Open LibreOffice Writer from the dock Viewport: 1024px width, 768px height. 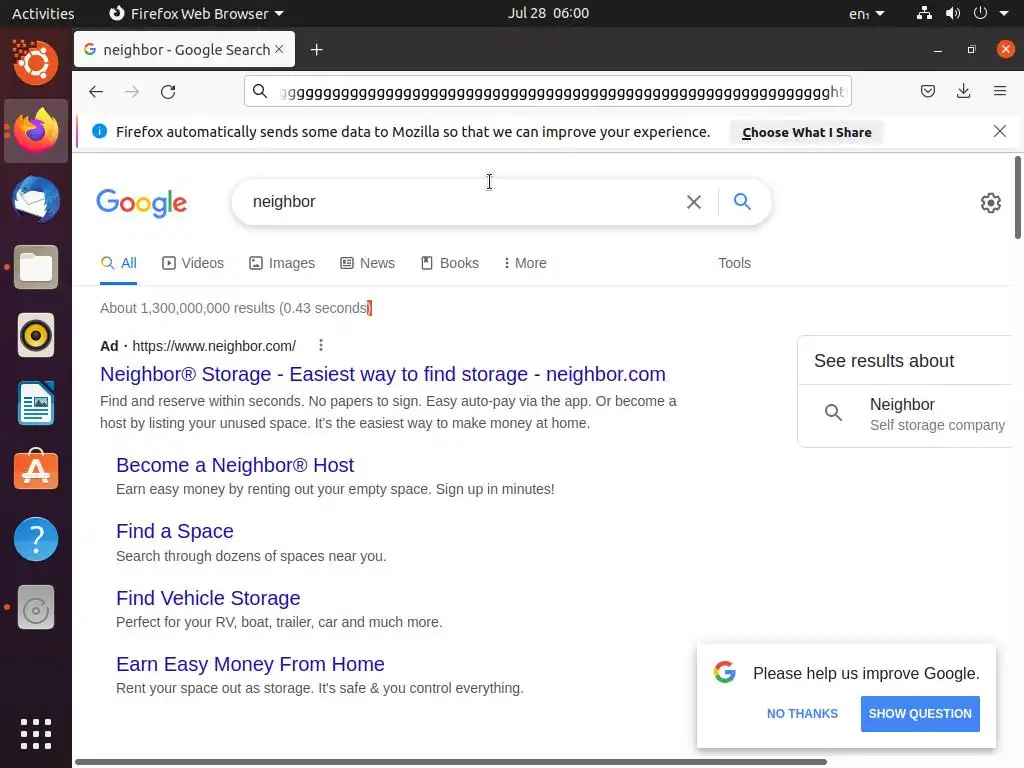[x=36, y=404]
